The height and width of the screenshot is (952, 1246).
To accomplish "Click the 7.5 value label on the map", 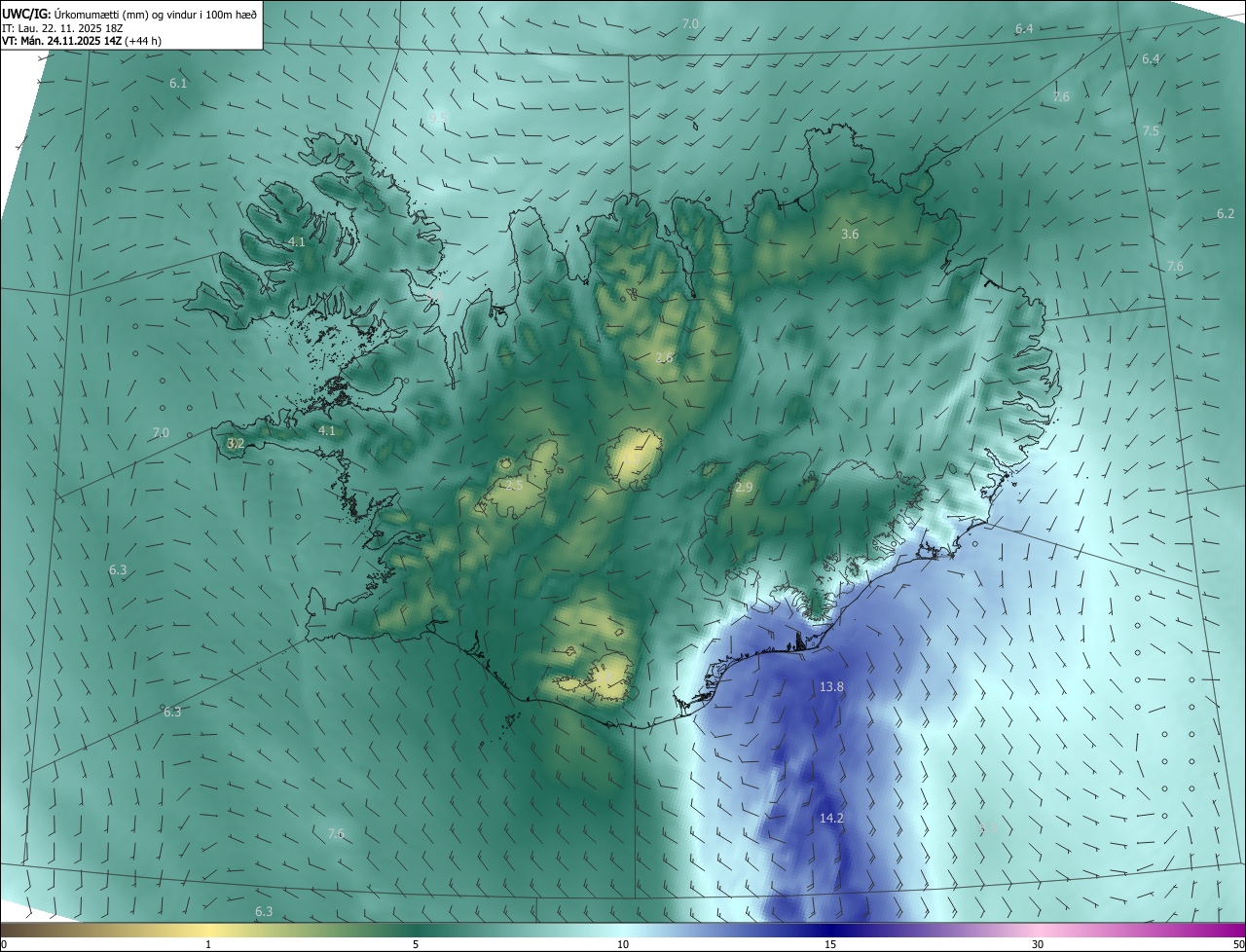I will click(x=1152, y=130).
